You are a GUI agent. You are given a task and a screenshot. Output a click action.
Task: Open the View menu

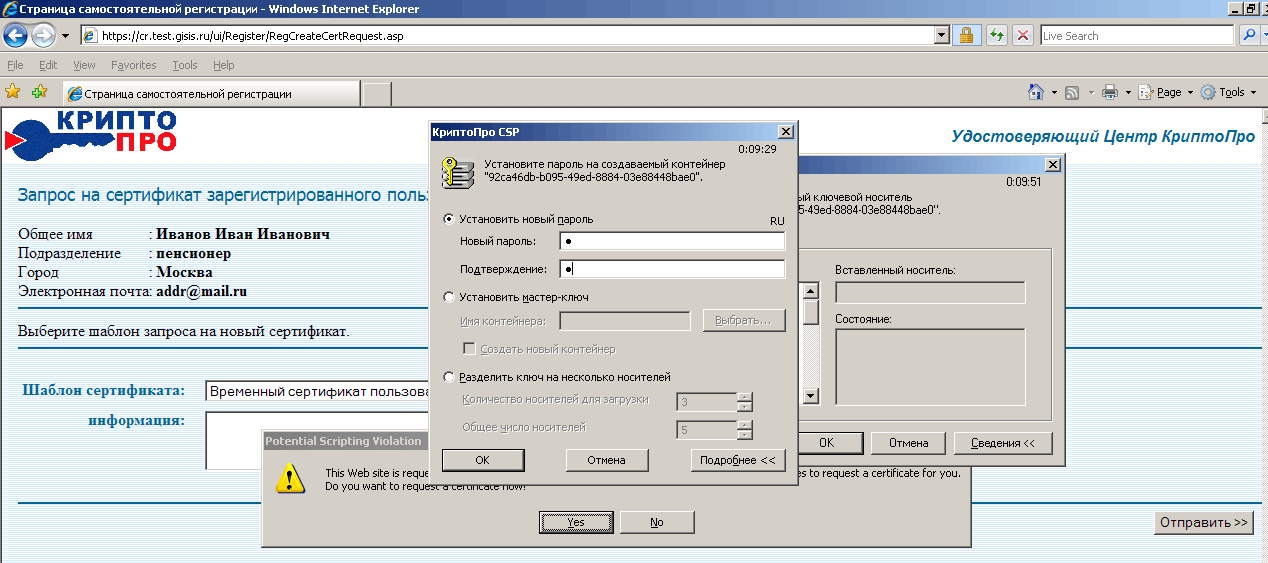pos(85,65)
